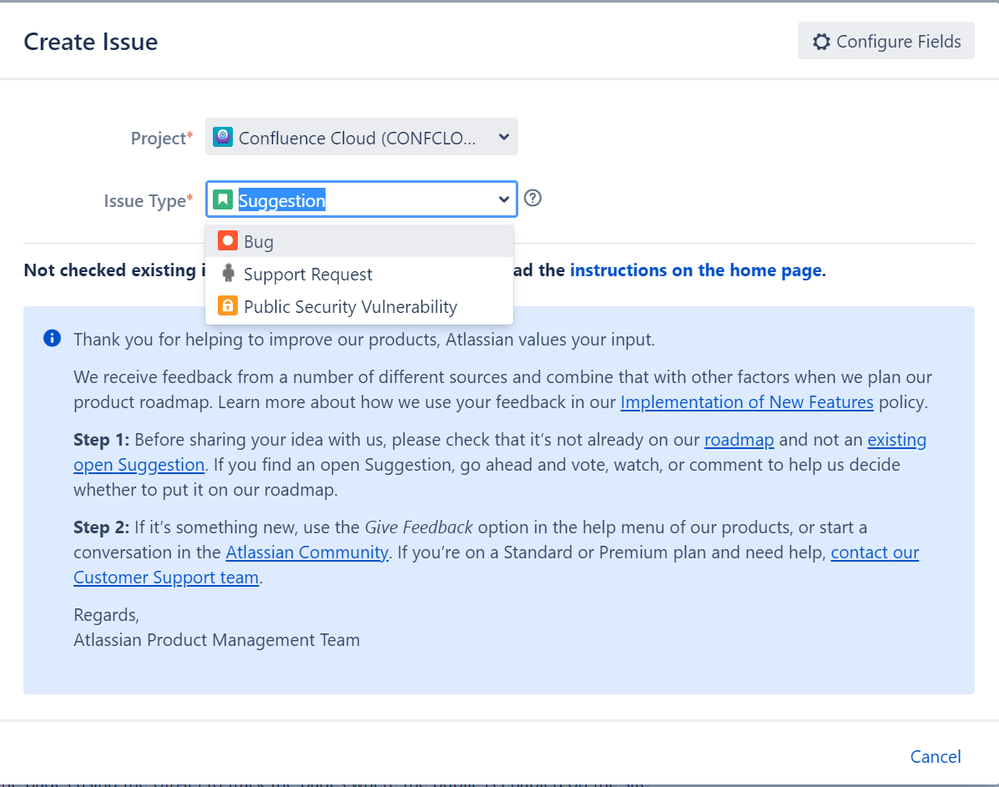
Task: Click the green Suggestion issue type icon
Action: coord(222,199)
